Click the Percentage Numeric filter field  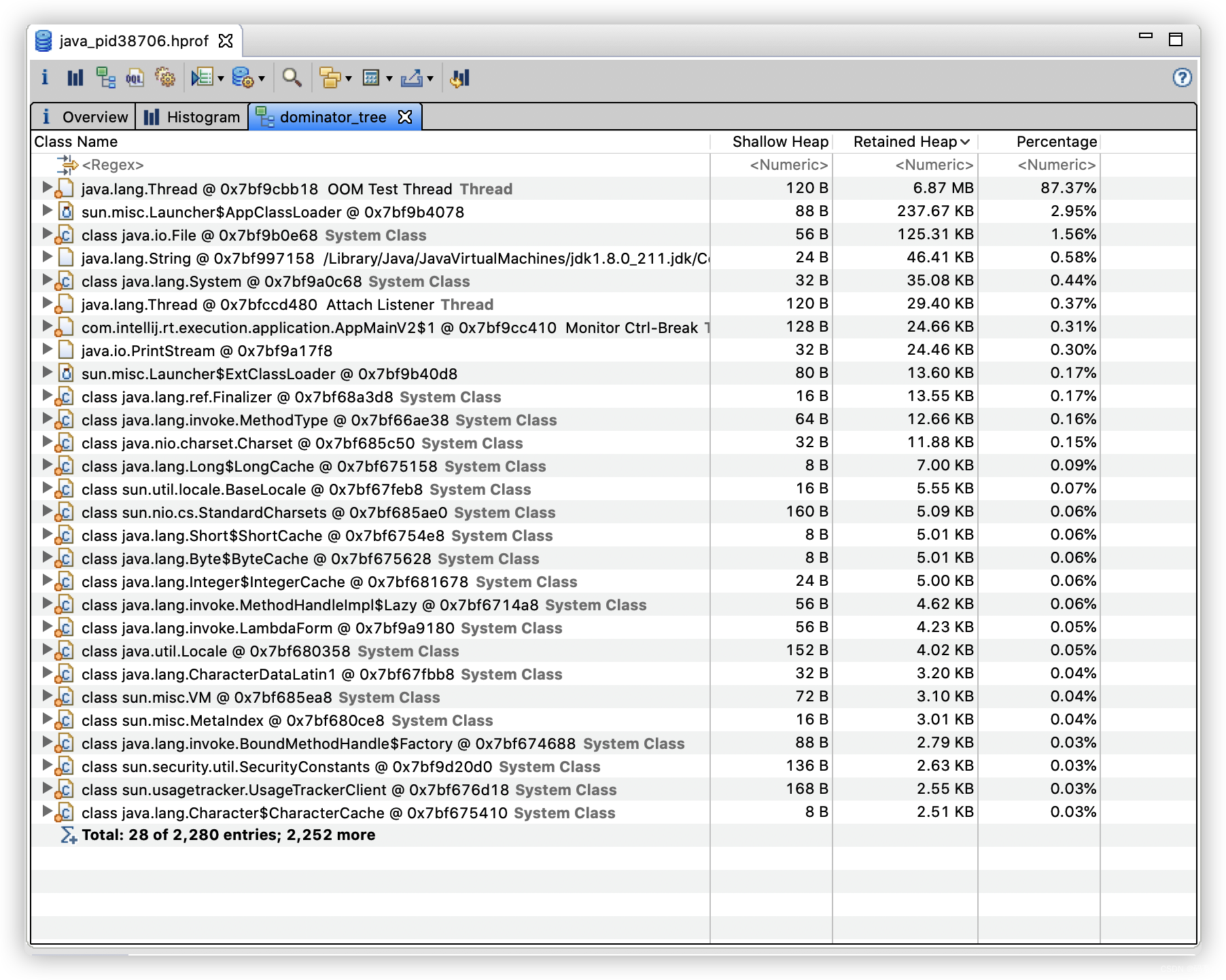coord(1039,164)
